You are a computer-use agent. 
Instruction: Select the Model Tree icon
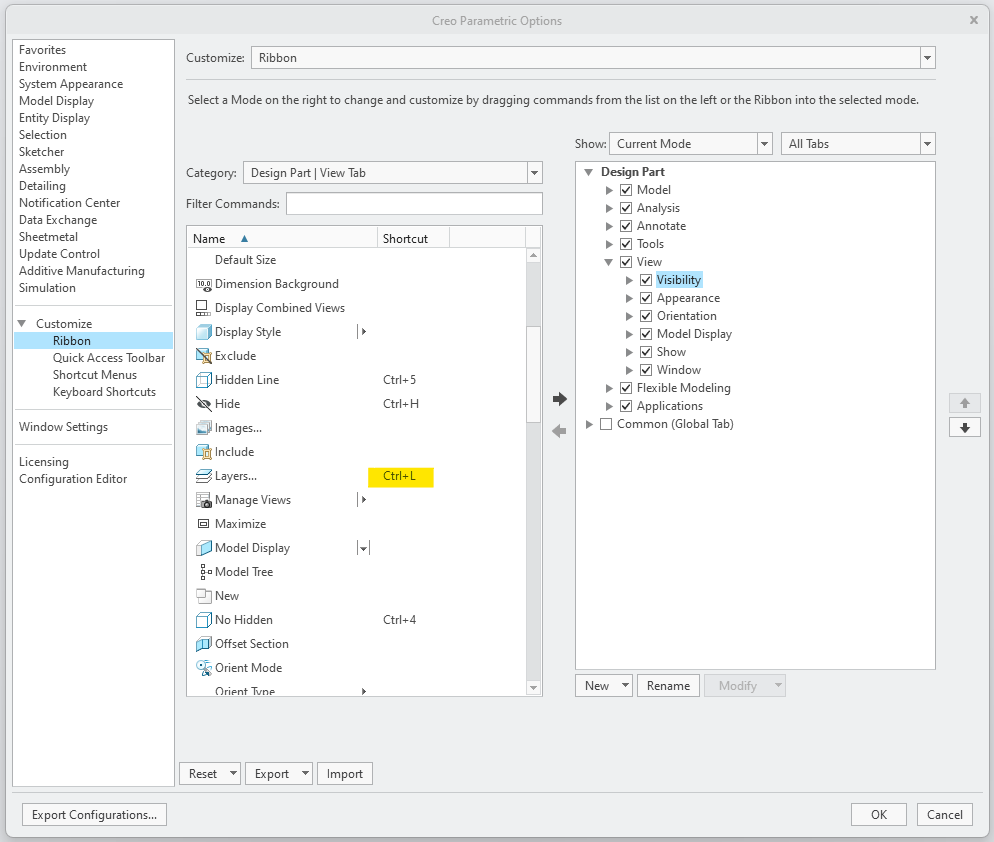point(204,572)
